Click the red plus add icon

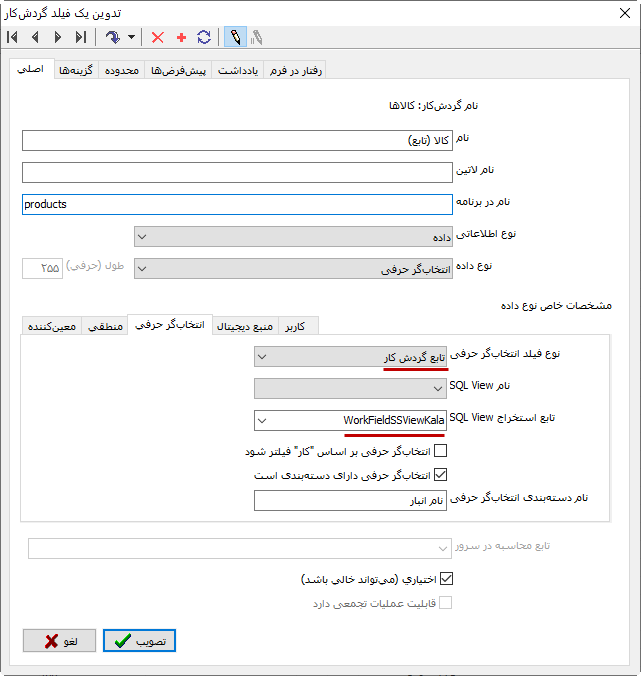[181, 37]
